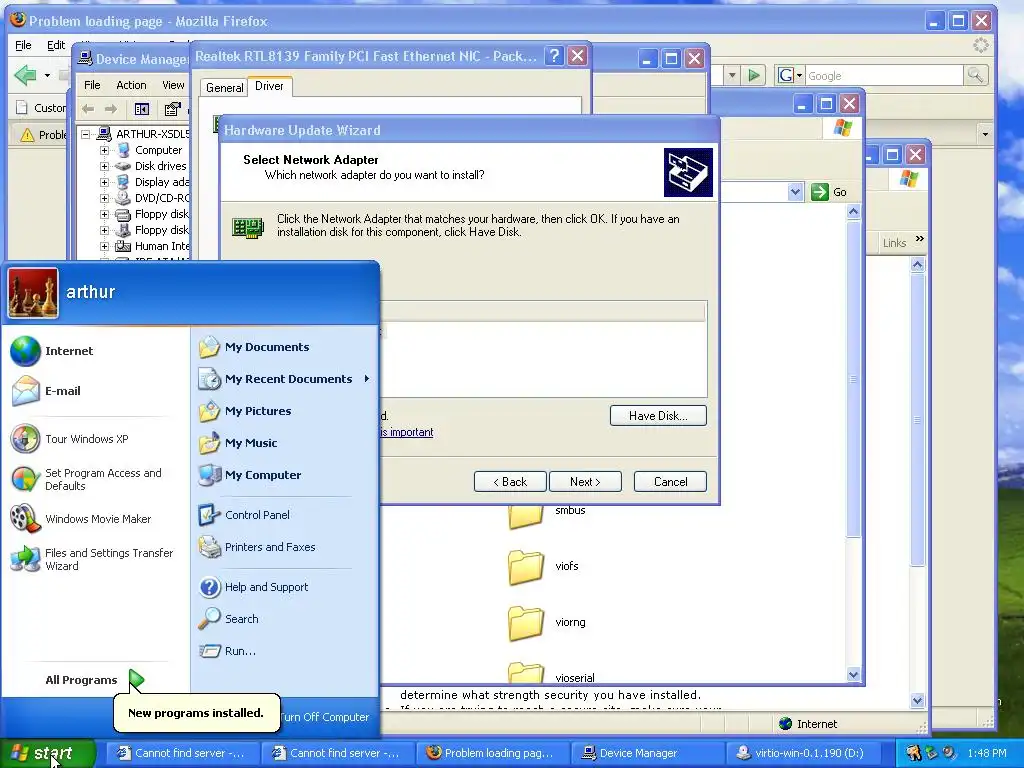The width and height of the screenshot is (1024, 768).
Task: Cancel the Hardware Update Wizard
Action: pos(670,482)
